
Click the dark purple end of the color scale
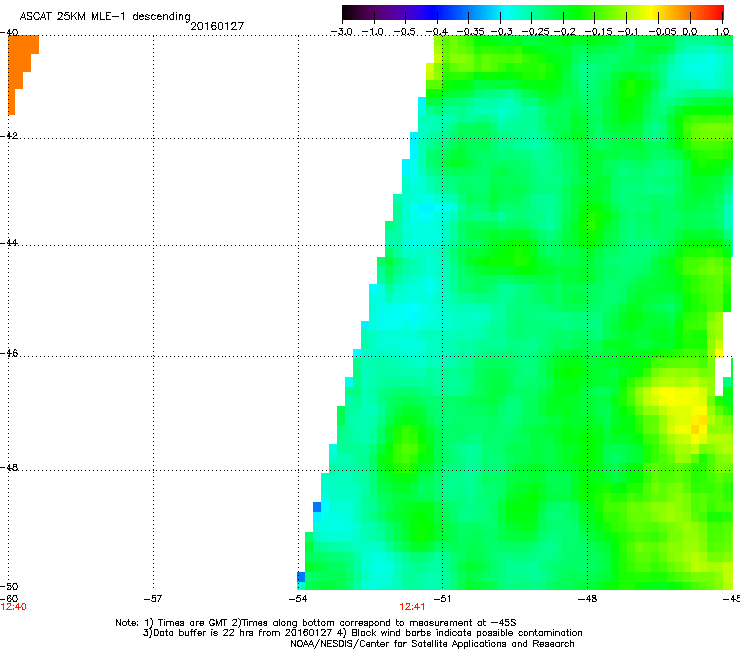tap(359, 12)
